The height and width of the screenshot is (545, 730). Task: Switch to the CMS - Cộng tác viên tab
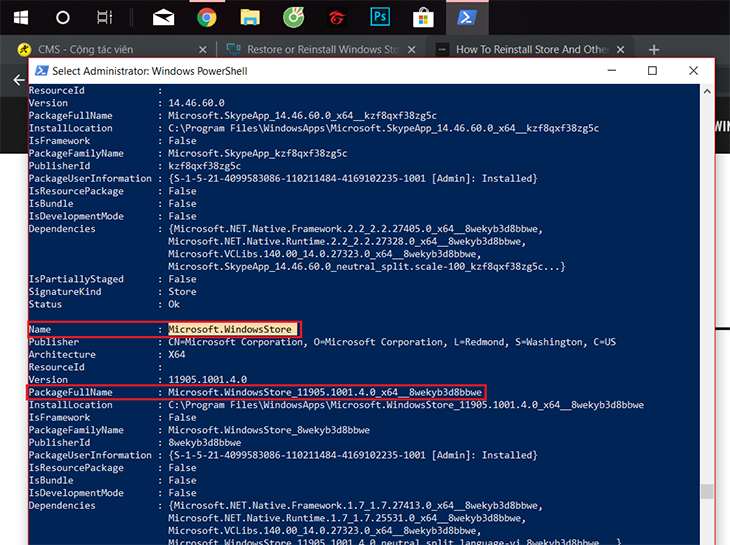[86, 49]
